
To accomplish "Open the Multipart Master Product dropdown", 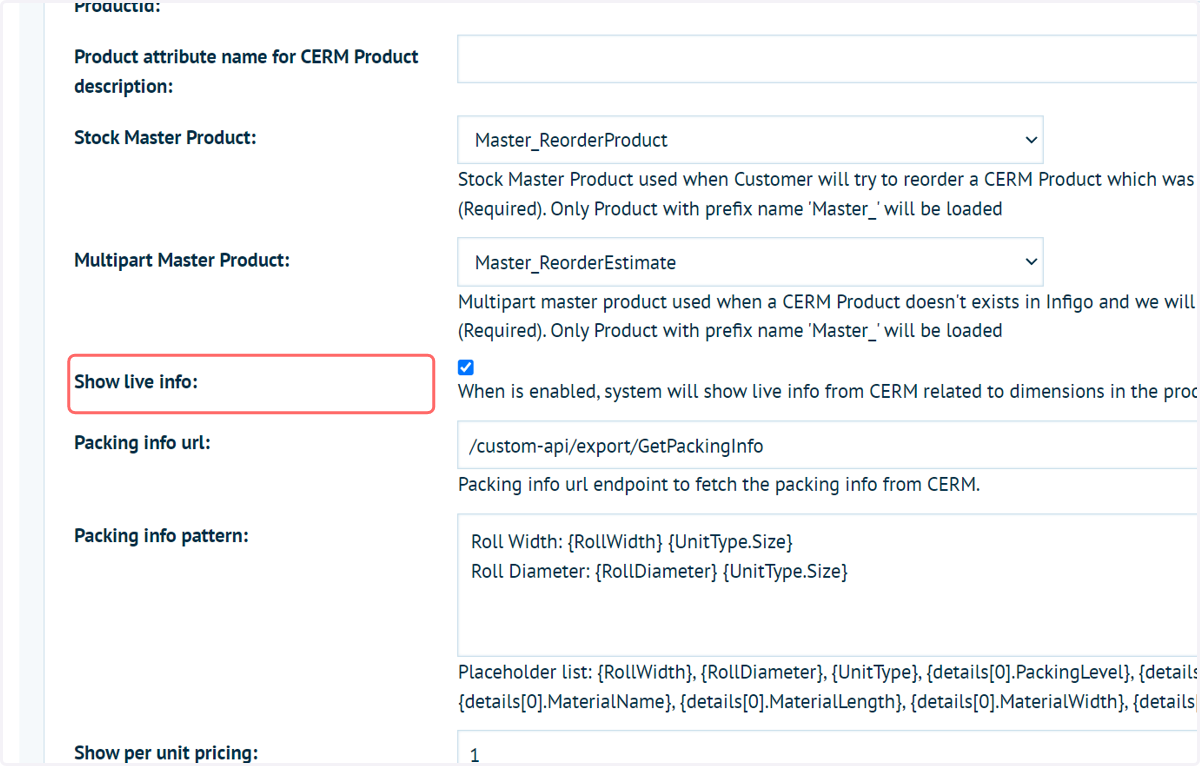I will pos(750,262).
